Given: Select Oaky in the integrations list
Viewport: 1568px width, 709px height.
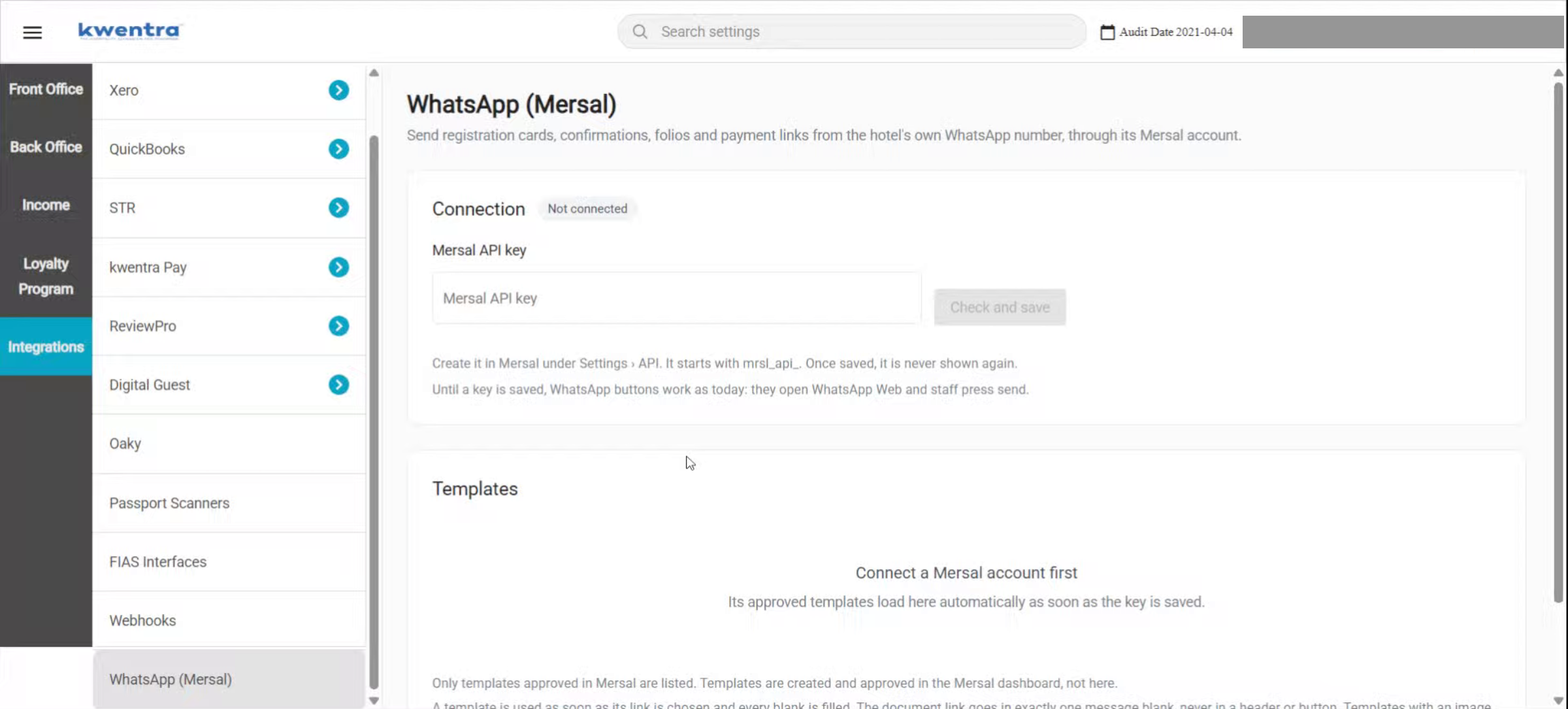Looking at the screenshot, I should tap(229, 444).
